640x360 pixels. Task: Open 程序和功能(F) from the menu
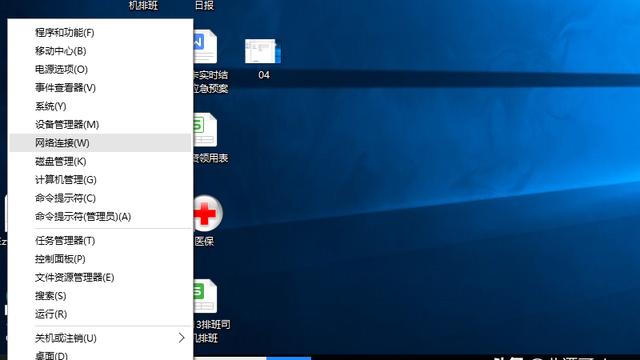pos(100,32)
